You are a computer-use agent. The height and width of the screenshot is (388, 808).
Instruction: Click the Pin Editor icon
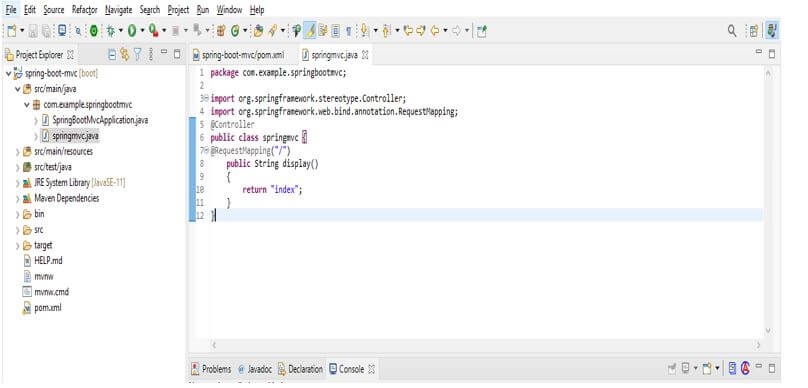pyautogui.click(x=482, y=31)
